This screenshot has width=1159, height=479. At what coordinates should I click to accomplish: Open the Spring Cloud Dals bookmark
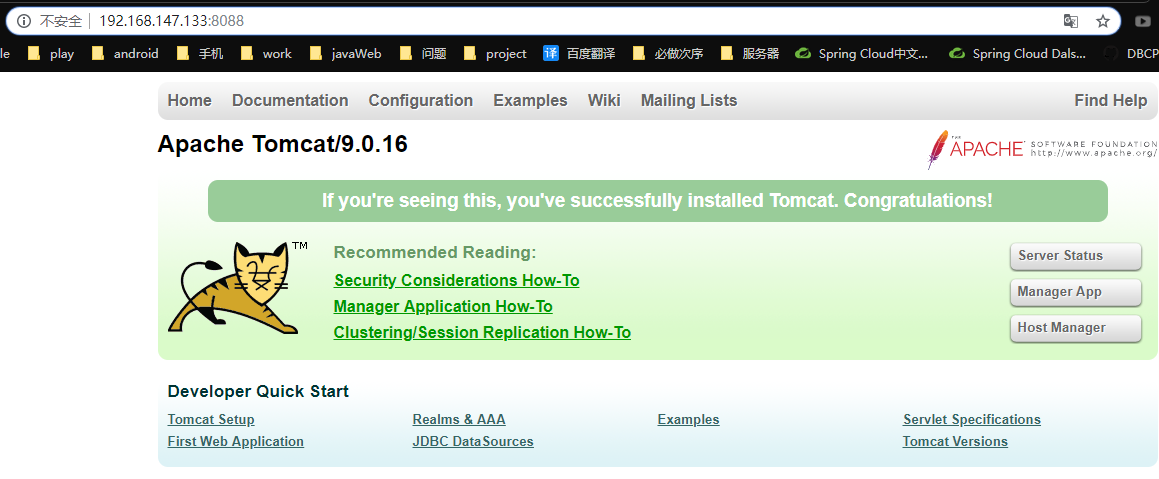(1018, 53)
